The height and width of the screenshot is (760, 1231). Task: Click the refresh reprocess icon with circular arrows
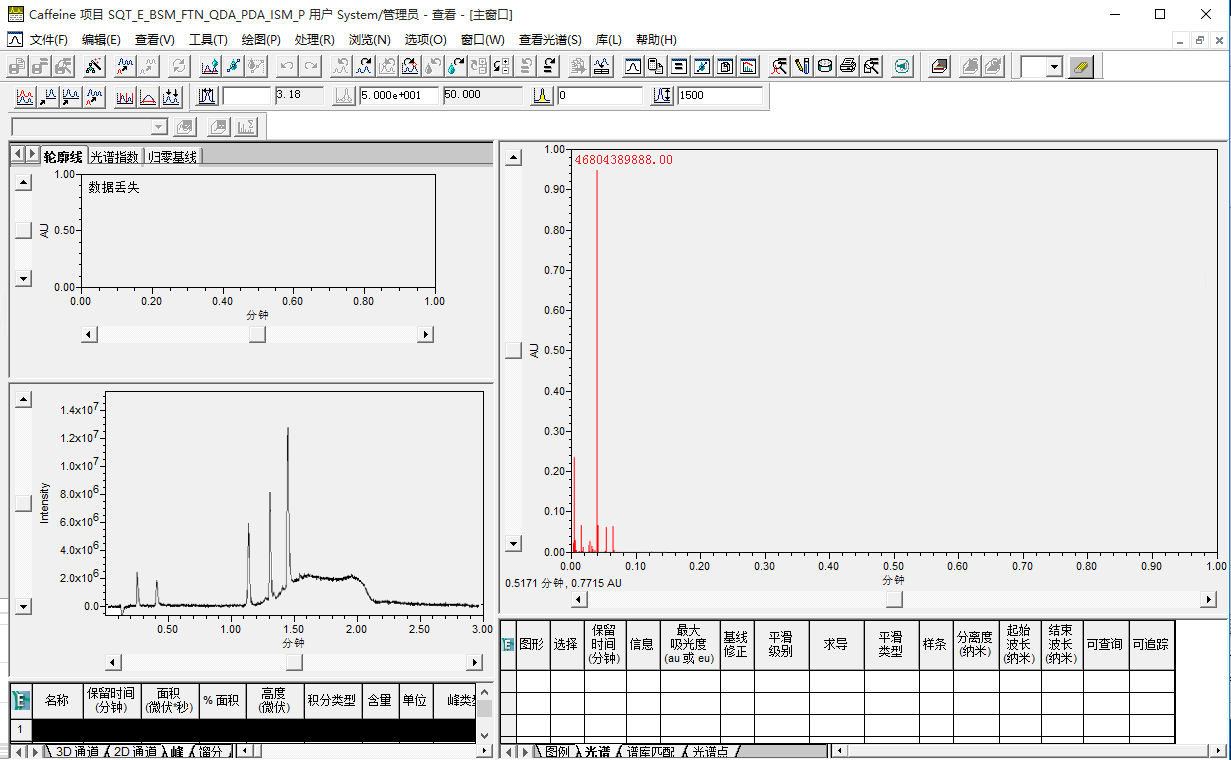point(180,66)
